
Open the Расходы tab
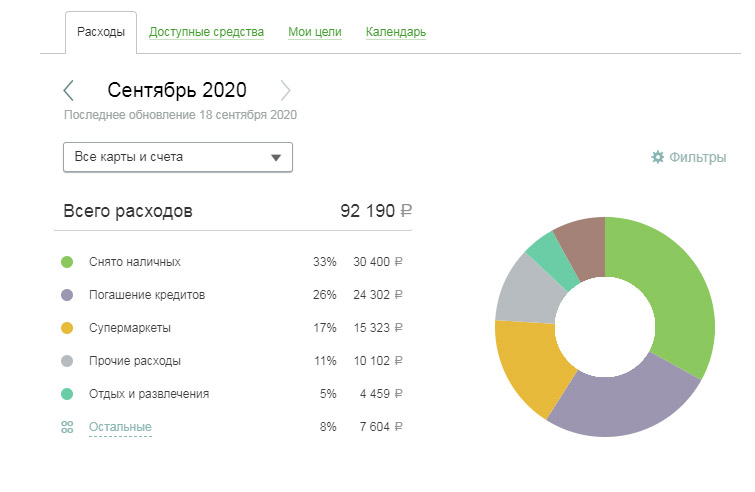(101, 32)
